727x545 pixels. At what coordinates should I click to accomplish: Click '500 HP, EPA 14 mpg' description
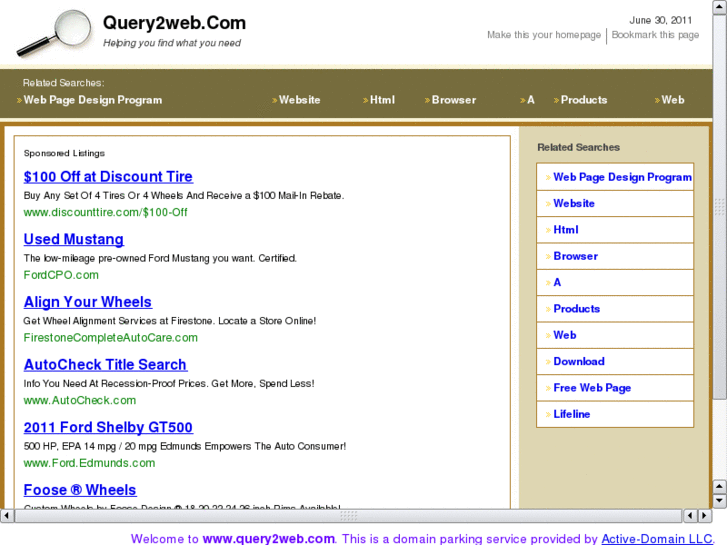(x=185, y=446)
